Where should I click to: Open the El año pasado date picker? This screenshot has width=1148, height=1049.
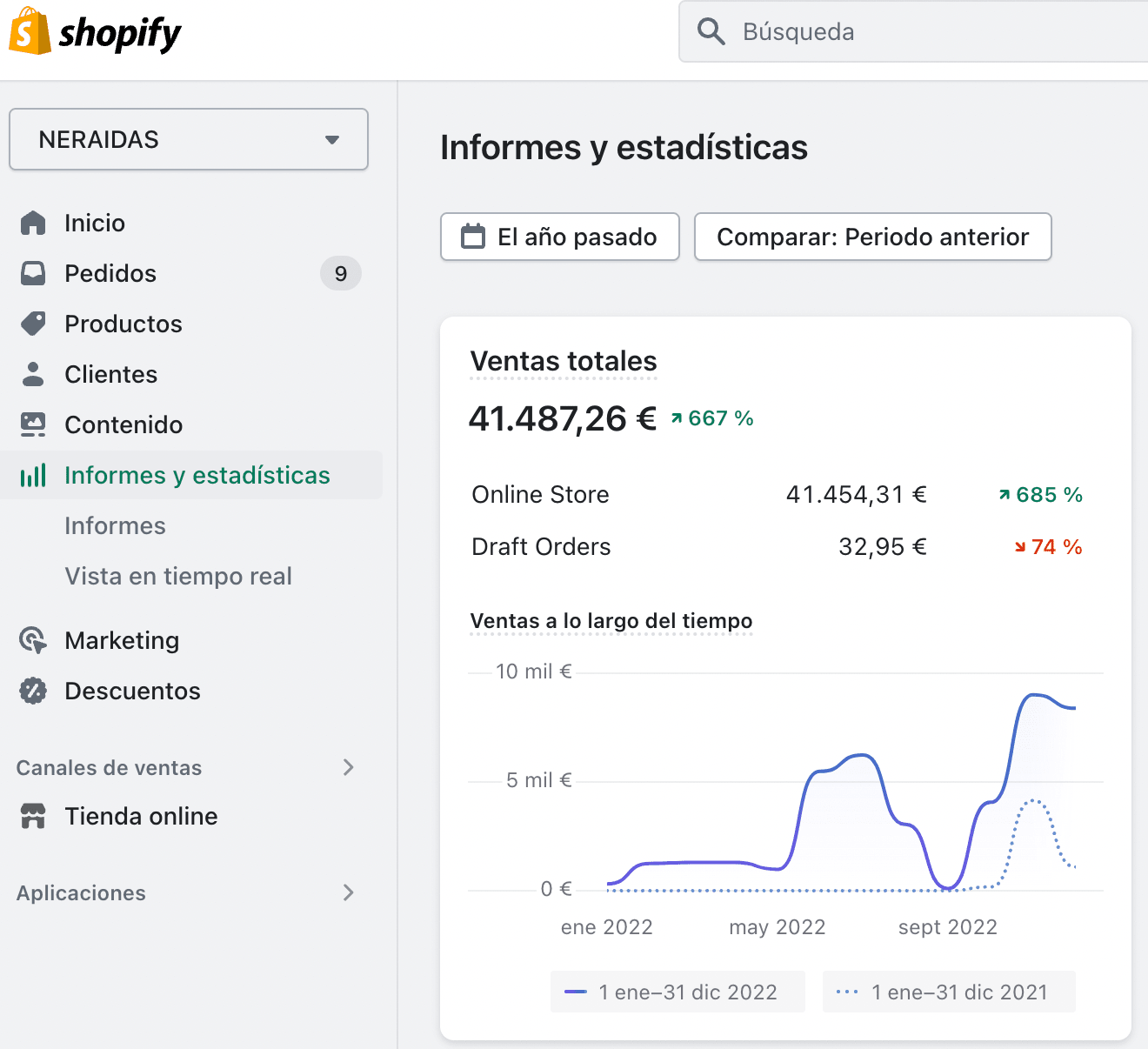coord(560,237)
